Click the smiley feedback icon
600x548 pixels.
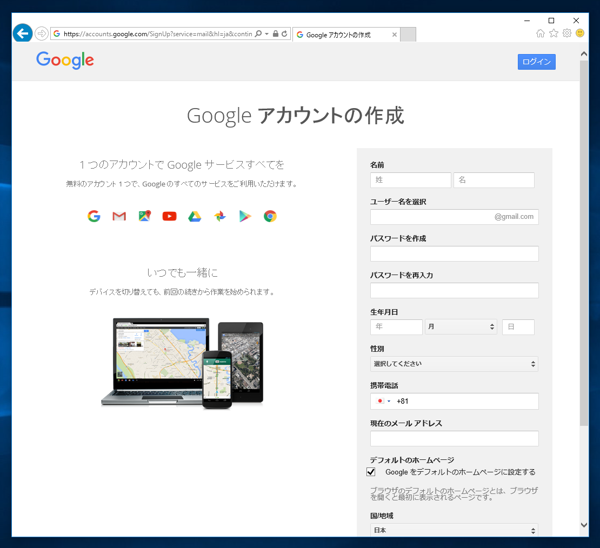(580, 33)
